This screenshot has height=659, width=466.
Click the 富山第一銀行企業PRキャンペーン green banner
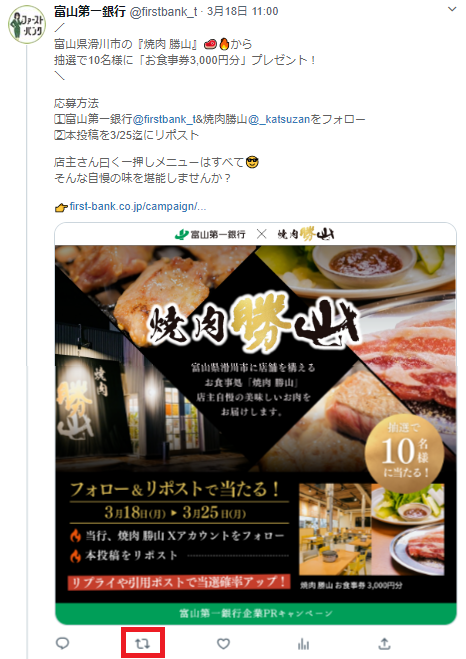(255, 613)
